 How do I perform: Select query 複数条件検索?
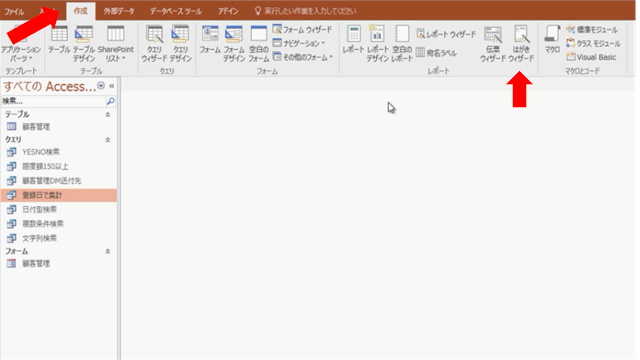[x=58, y=224]
